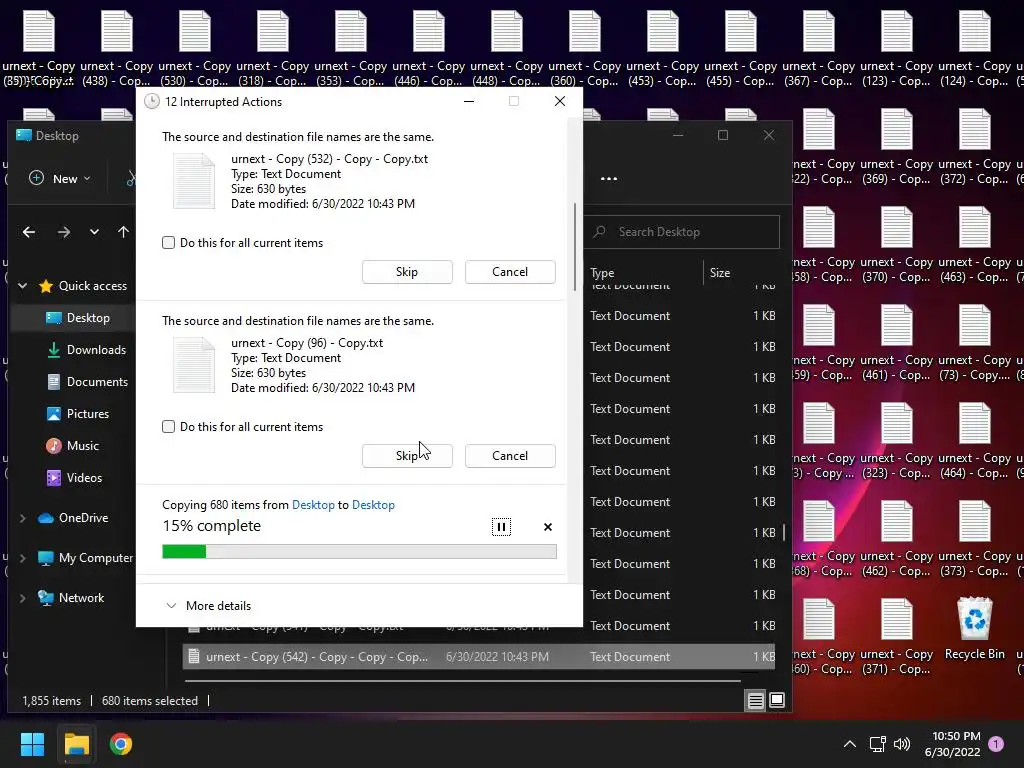Skip the urnext - Copy (532) file
The height and width of the screenshot is (768, 1024).
[x=407, y=272]
